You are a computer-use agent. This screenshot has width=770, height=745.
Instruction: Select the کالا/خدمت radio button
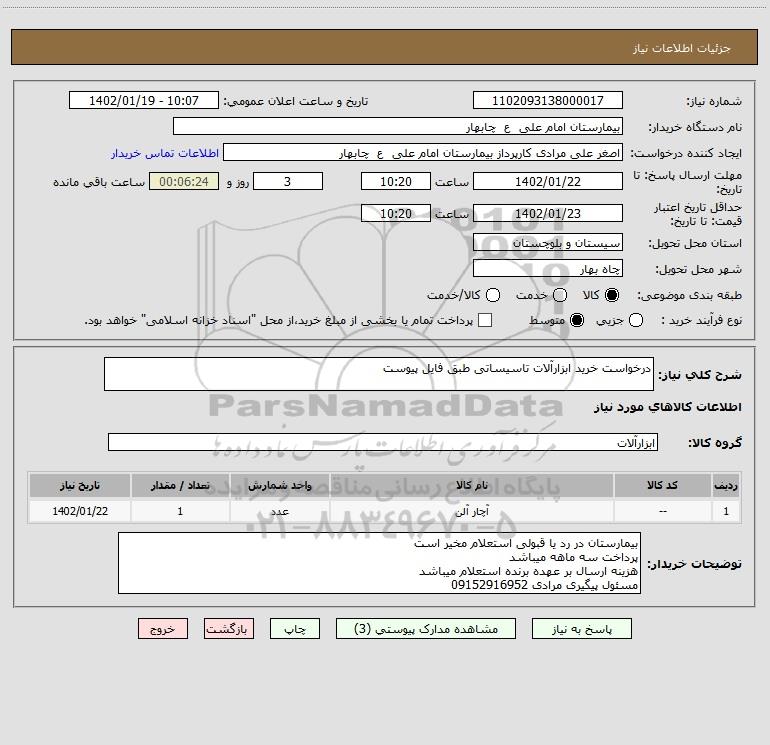click(493, 295)
